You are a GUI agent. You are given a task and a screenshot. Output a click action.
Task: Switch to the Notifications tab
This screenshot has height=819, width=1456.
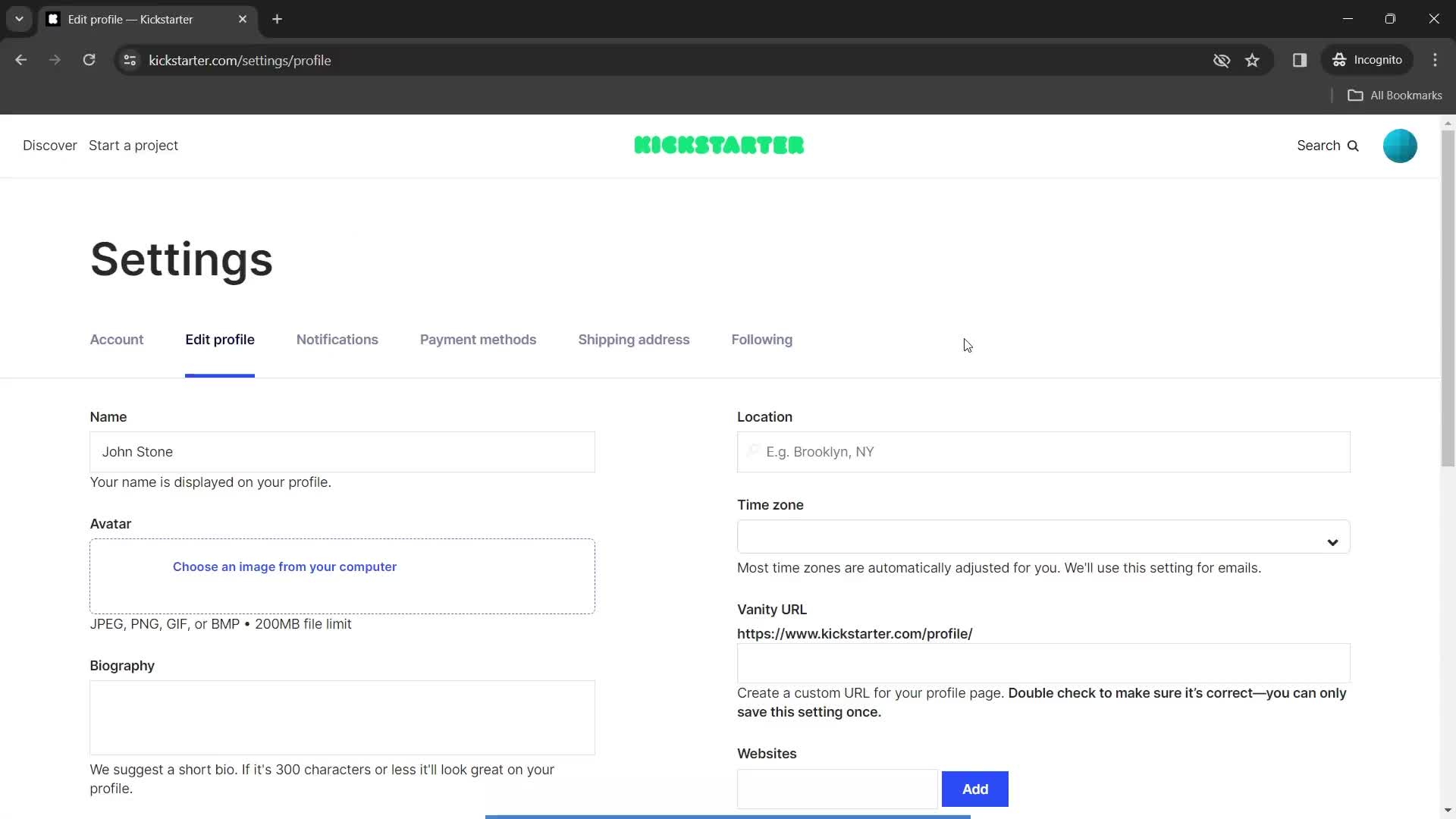coord(337,339)
